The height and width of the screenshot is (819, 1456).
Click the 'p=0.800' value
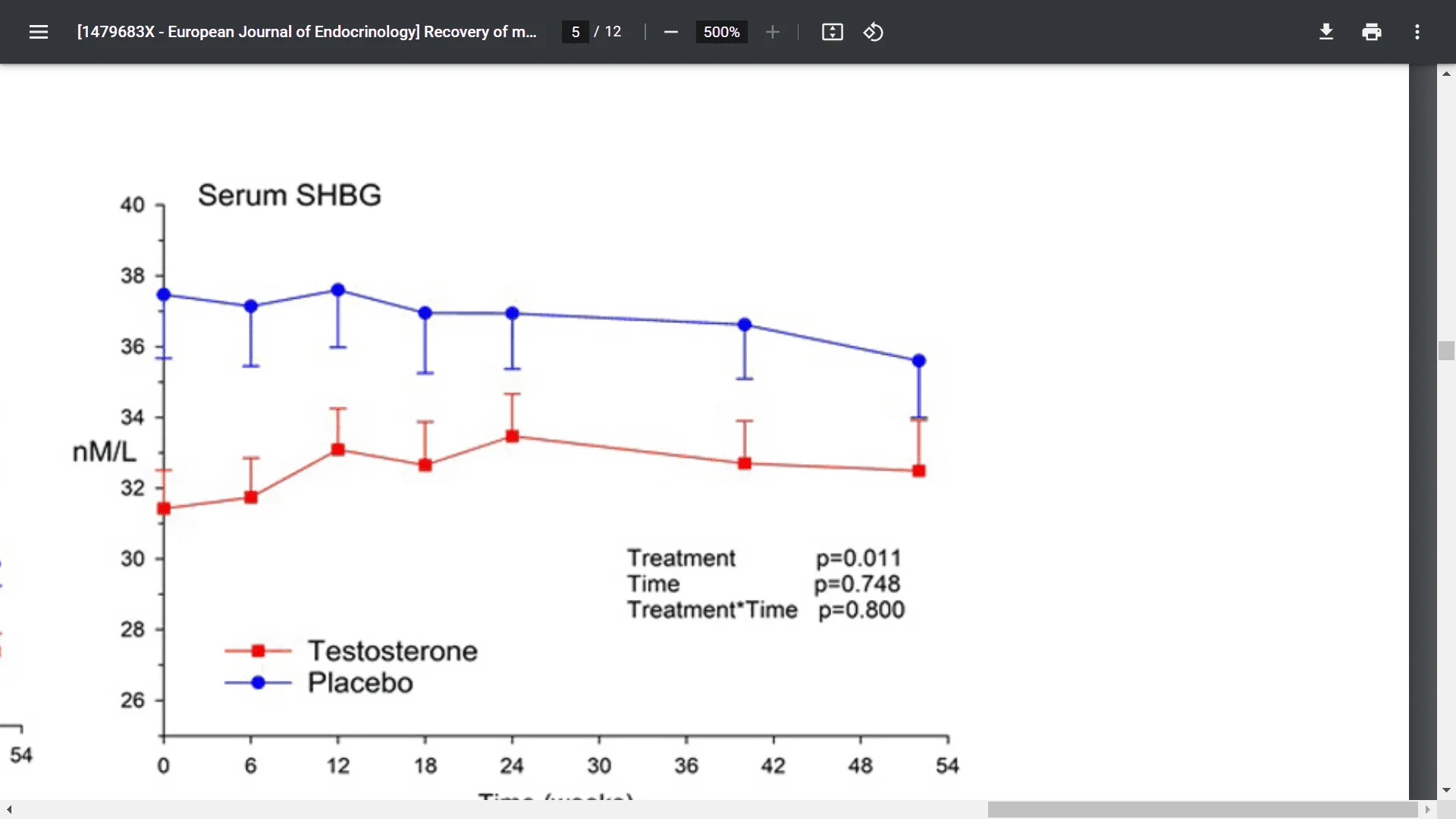click(x=861, y=610)
